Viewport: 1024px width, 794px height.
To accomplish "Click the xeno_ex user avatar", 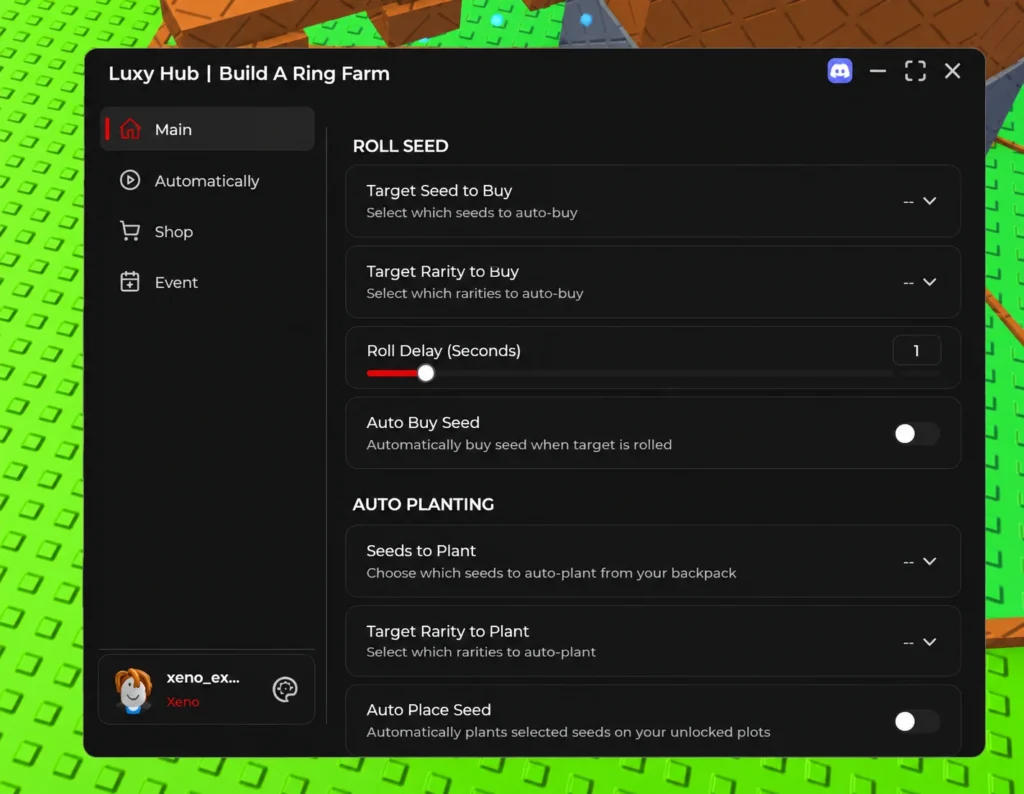I will [133, 690].
